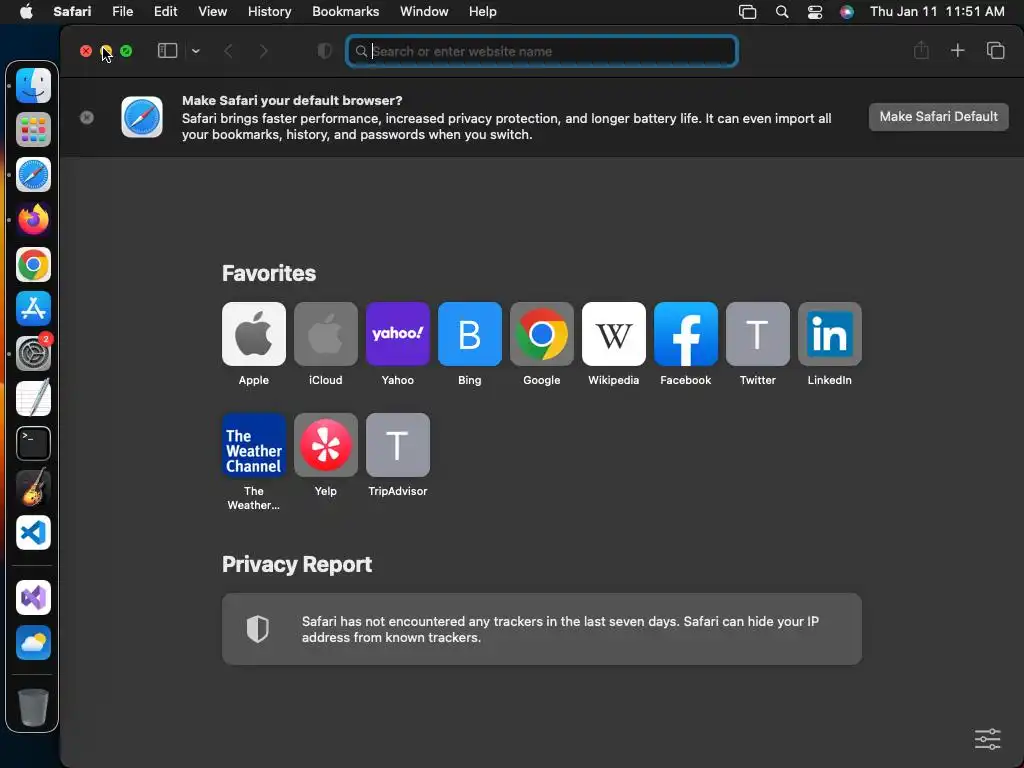The image size is (1024, 768).
Task: Open the Edit menu
Action: tap(166, 12)
